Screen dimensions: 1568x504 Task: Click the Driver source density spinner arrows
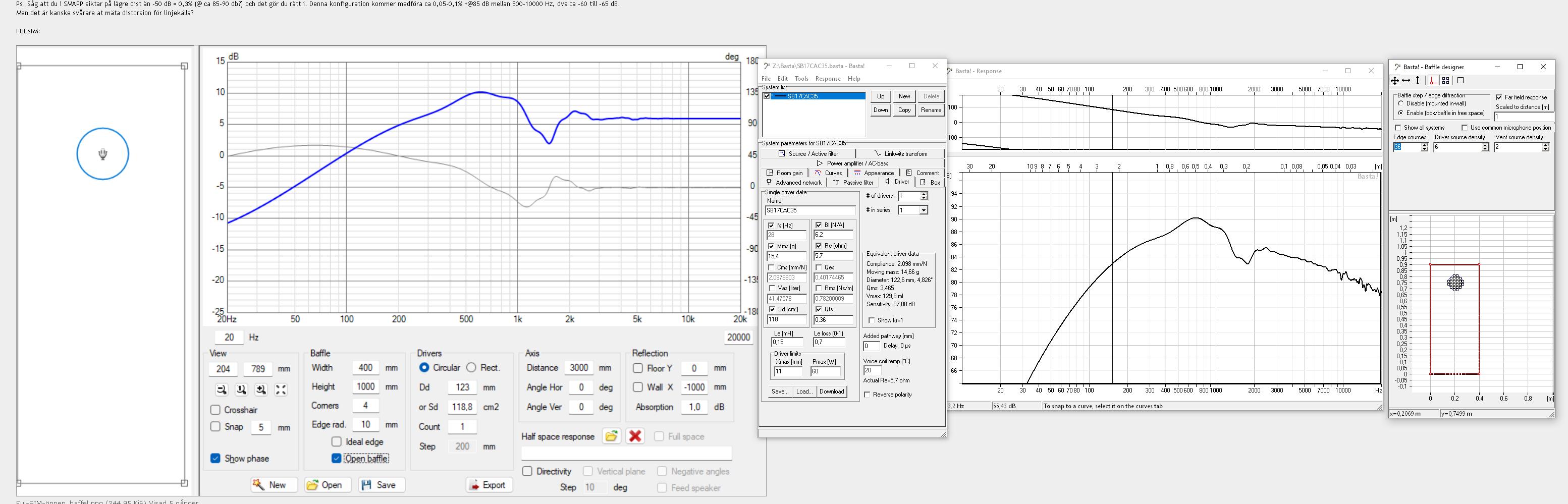coord(1485,147)
